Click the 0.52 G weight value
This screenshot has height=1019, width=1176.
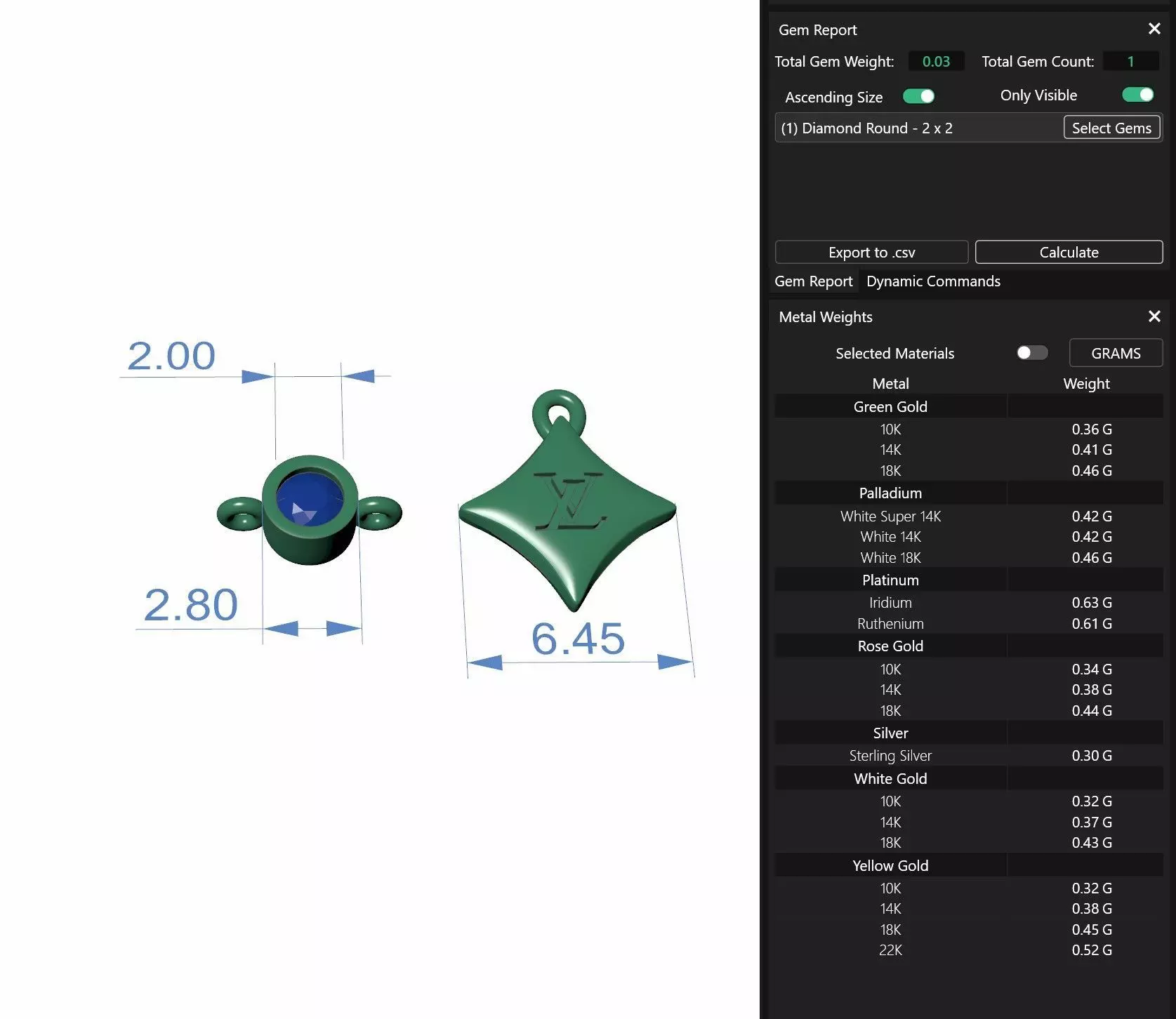1092,950
